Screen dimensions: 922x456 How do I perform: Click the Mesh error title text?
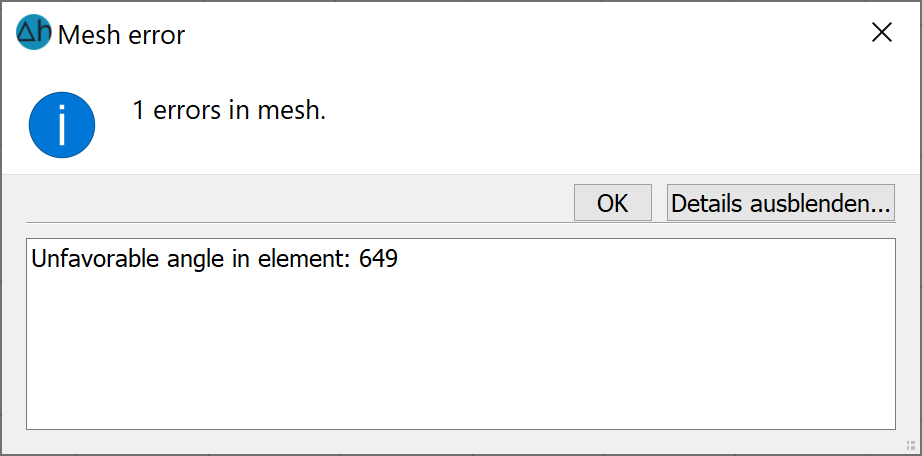click(x=121, y=35)
